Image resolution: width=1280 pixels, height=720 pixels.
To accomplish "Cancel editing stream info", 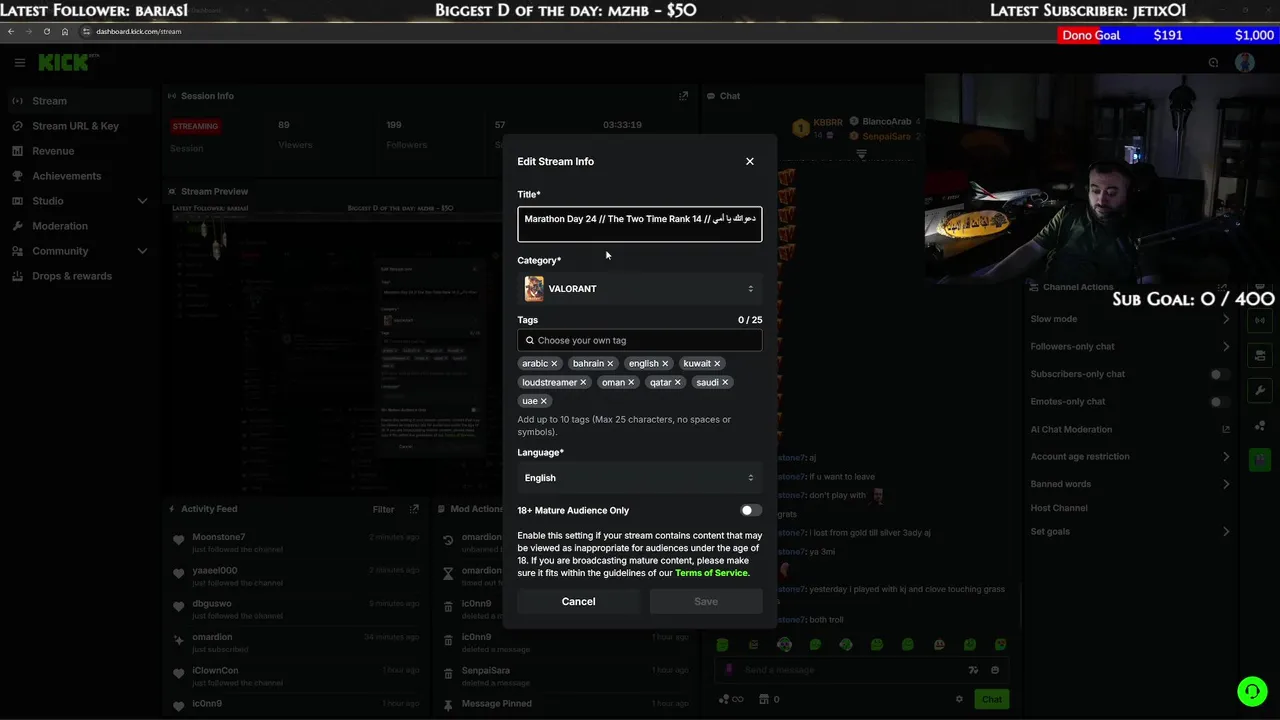I will coord(578,601).
